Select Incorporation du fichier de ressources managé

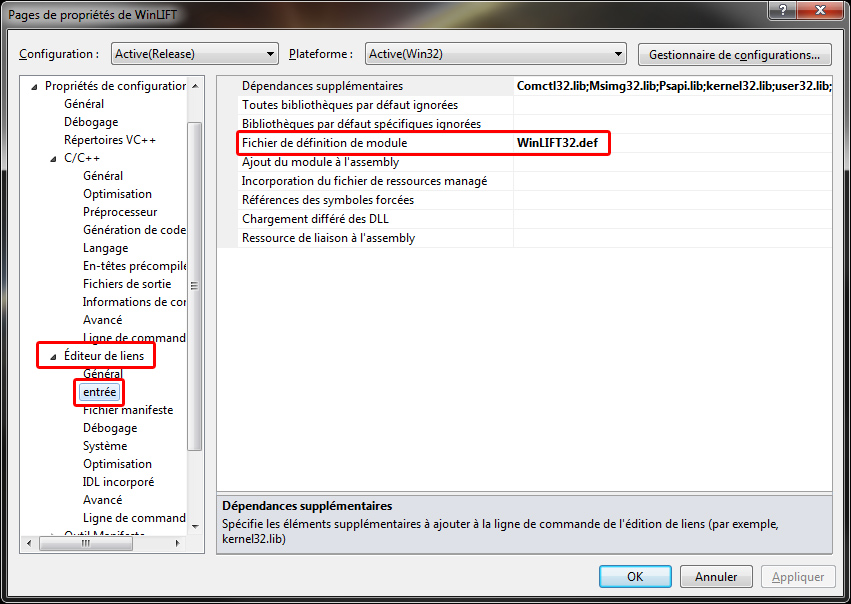pos(524,181)
